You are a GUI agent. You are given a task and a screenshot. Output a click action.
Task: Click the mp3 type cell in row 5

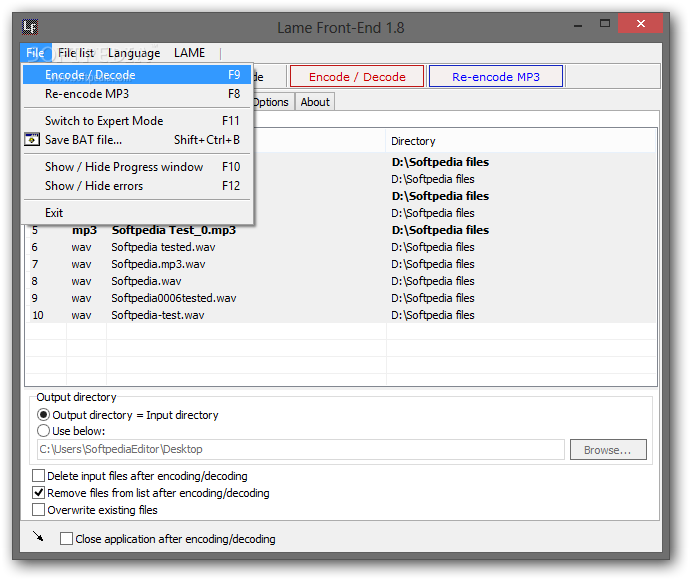point(86,230)
